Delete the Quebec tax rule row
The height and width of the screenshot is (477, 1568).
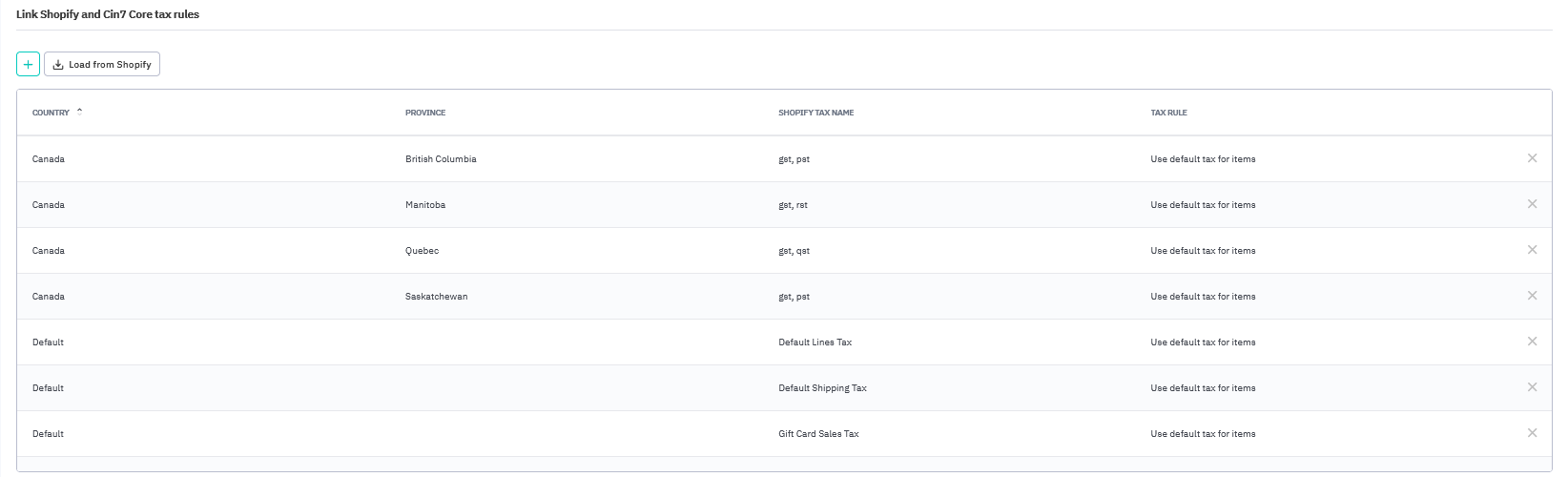coord(1532,250)
